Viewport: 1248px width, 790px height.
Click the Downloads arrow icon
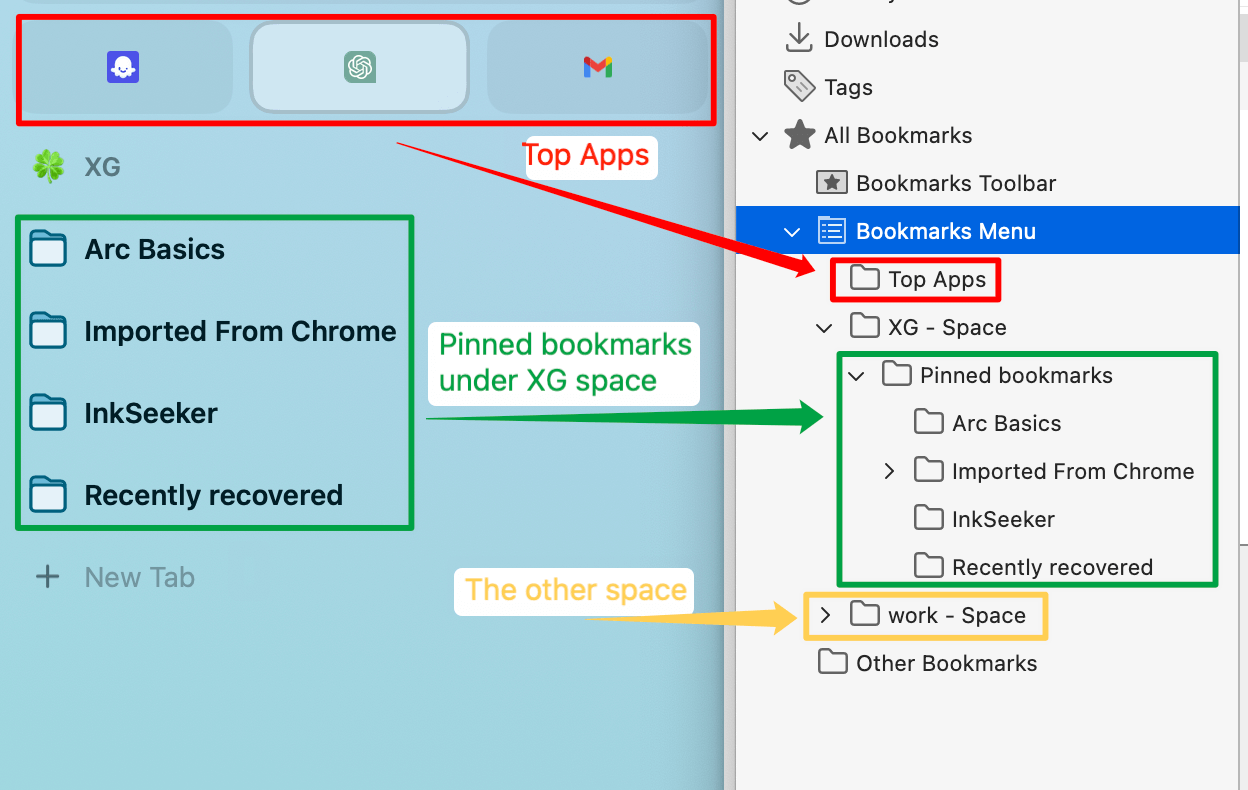coord(798,38)
